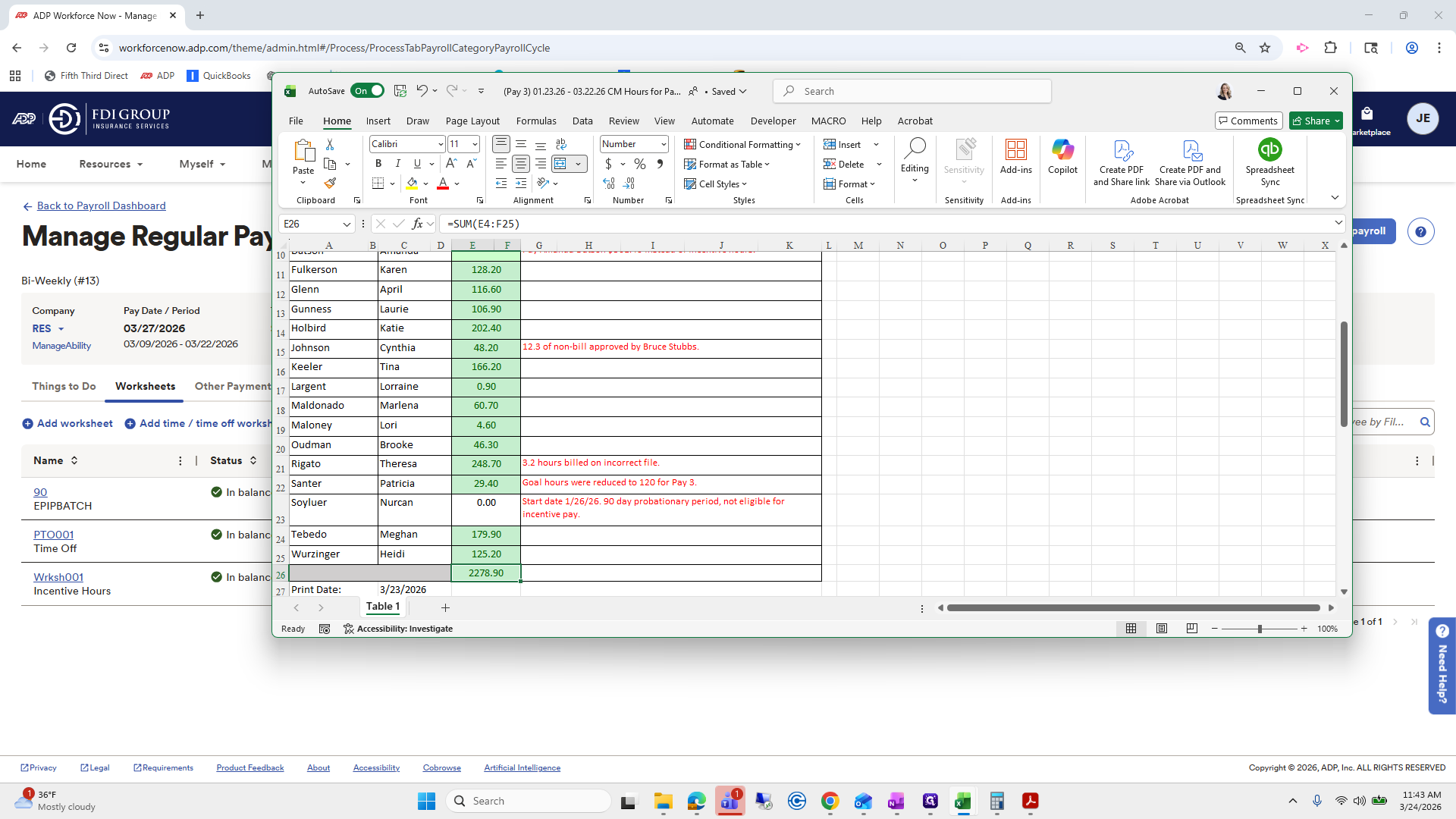
Task: Switch to Things to Do tab
Action: pyautogui.click(x=64, y=386)
